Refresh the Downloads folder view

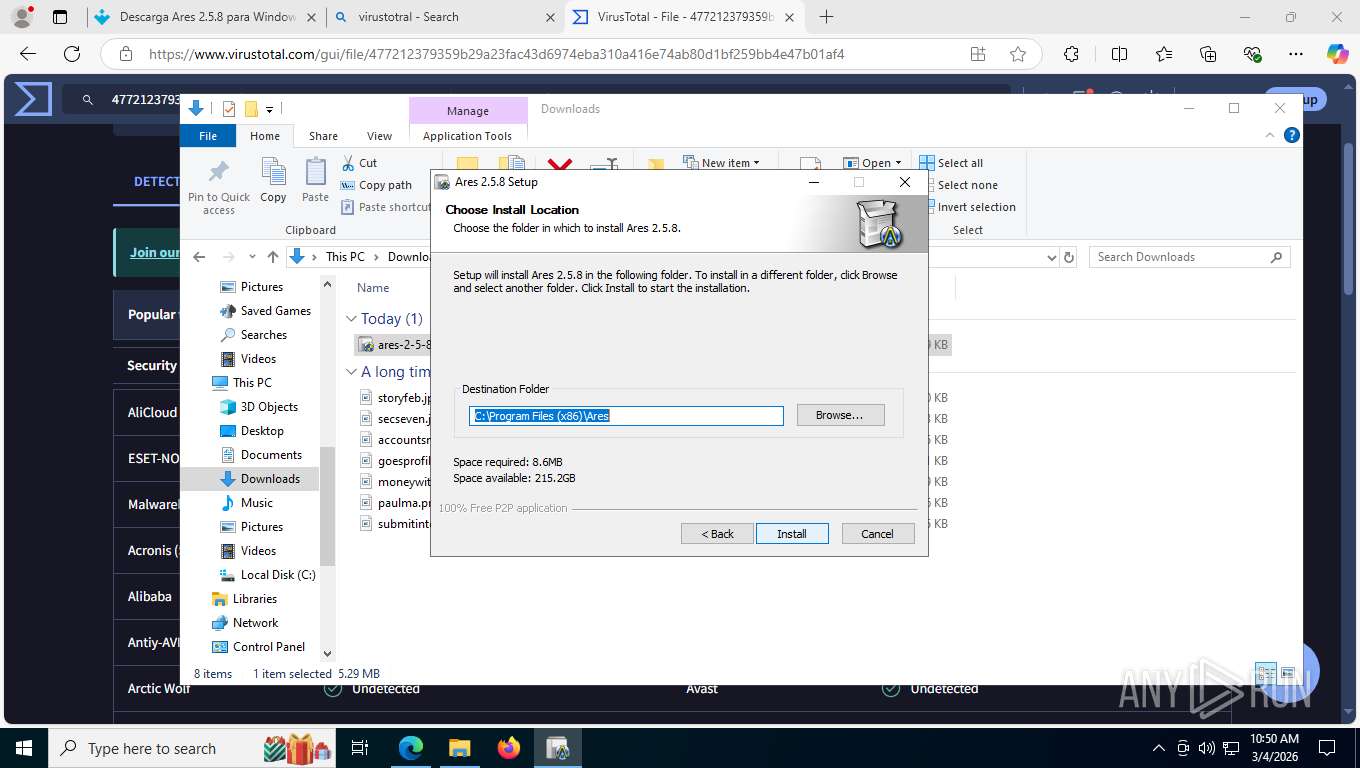(x=1069, y=257)
